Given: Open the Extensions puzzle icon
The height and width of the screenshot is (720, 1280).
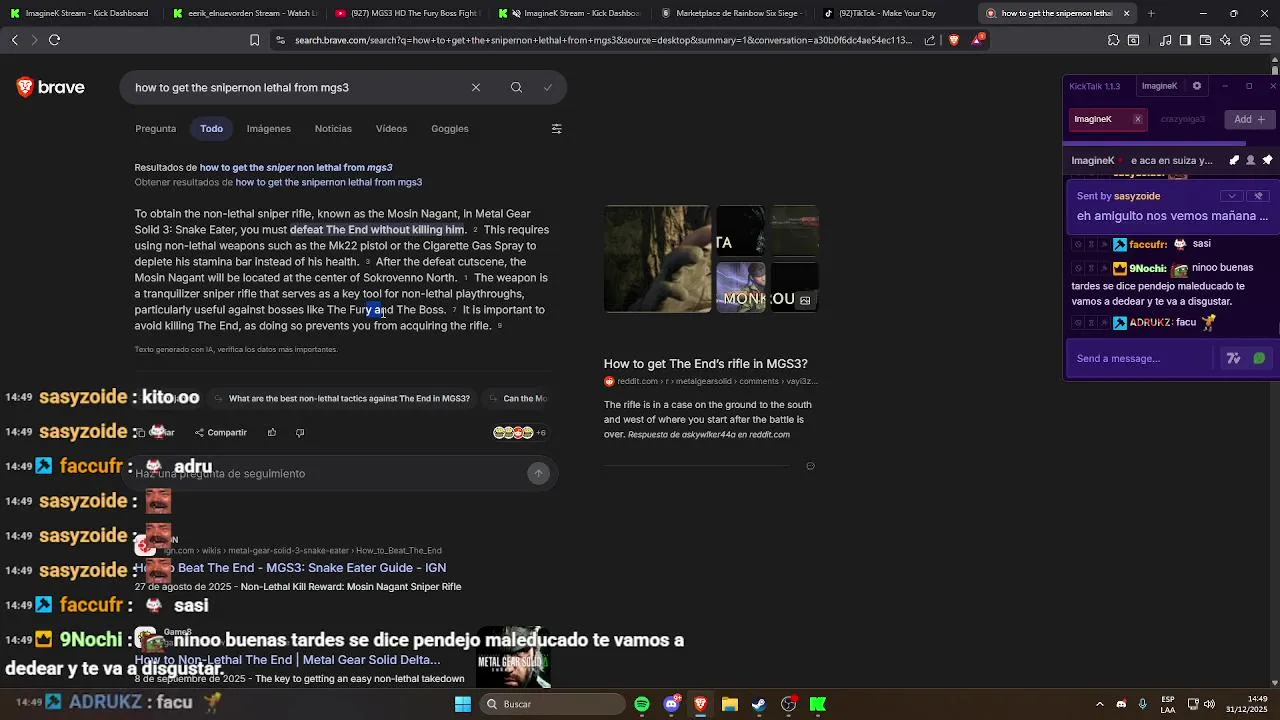Looking at the screenshot, I should (x=1113, y=40).
